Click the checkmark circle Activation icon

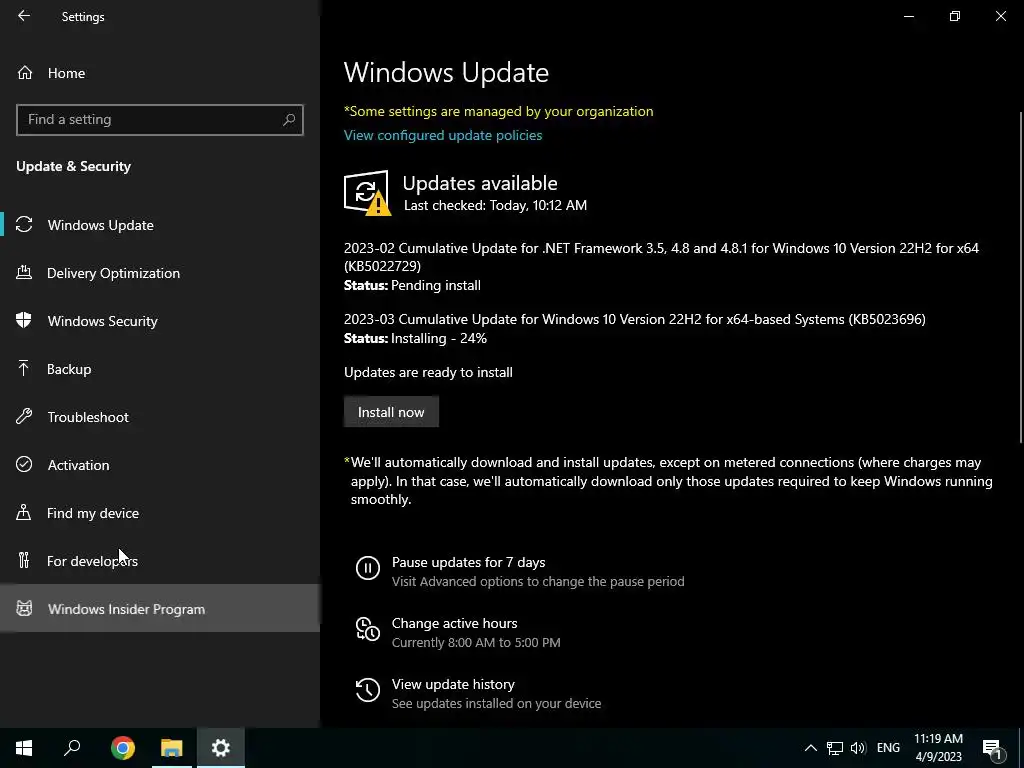24,464
